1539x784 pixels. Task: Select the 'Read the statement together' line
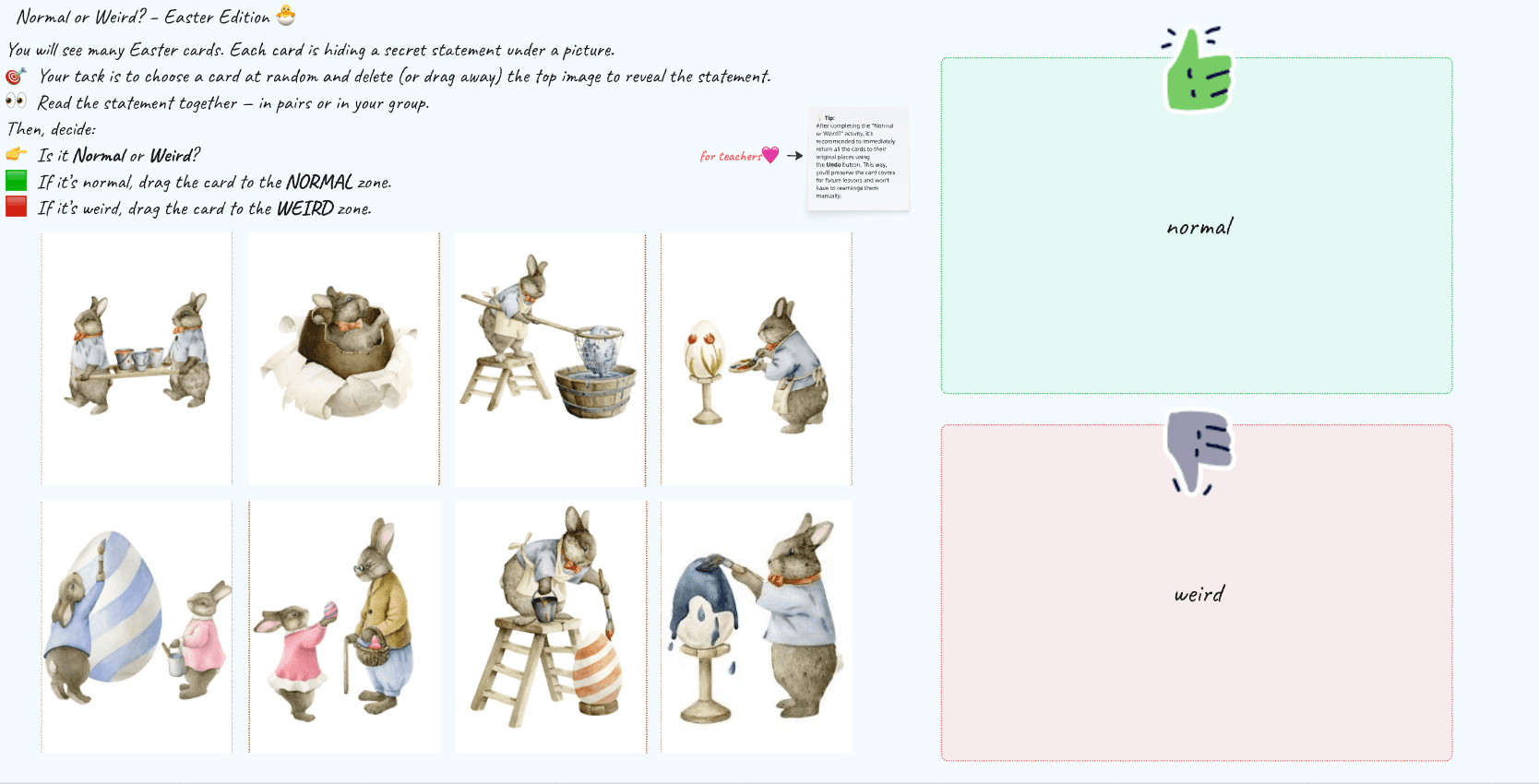233,102
